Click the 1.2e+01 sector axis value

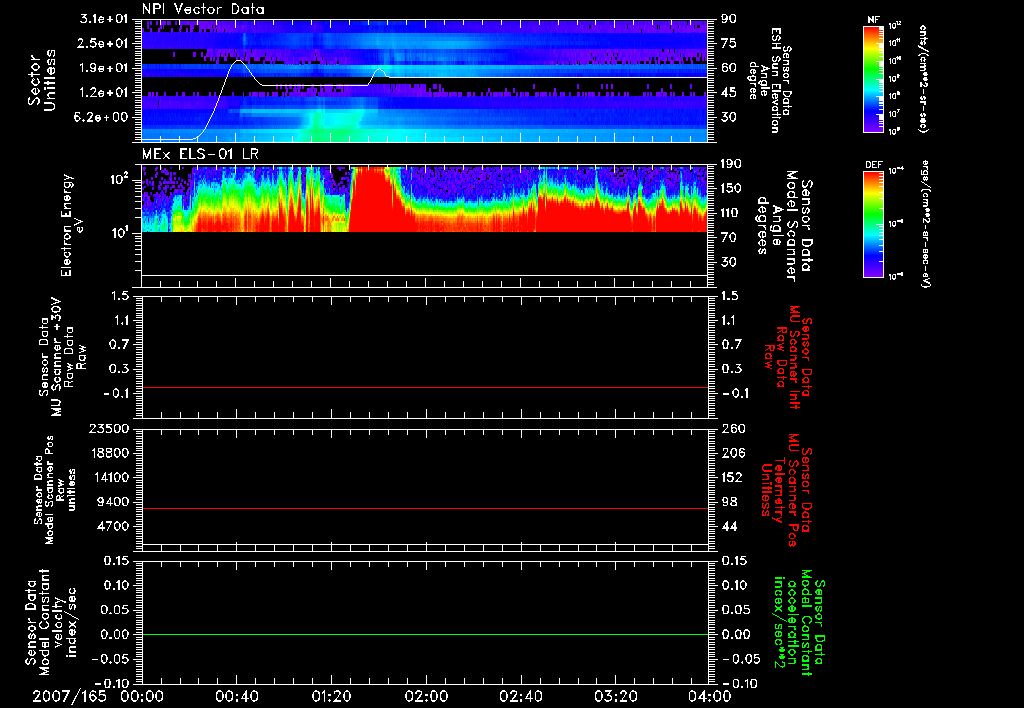(104, 93)
